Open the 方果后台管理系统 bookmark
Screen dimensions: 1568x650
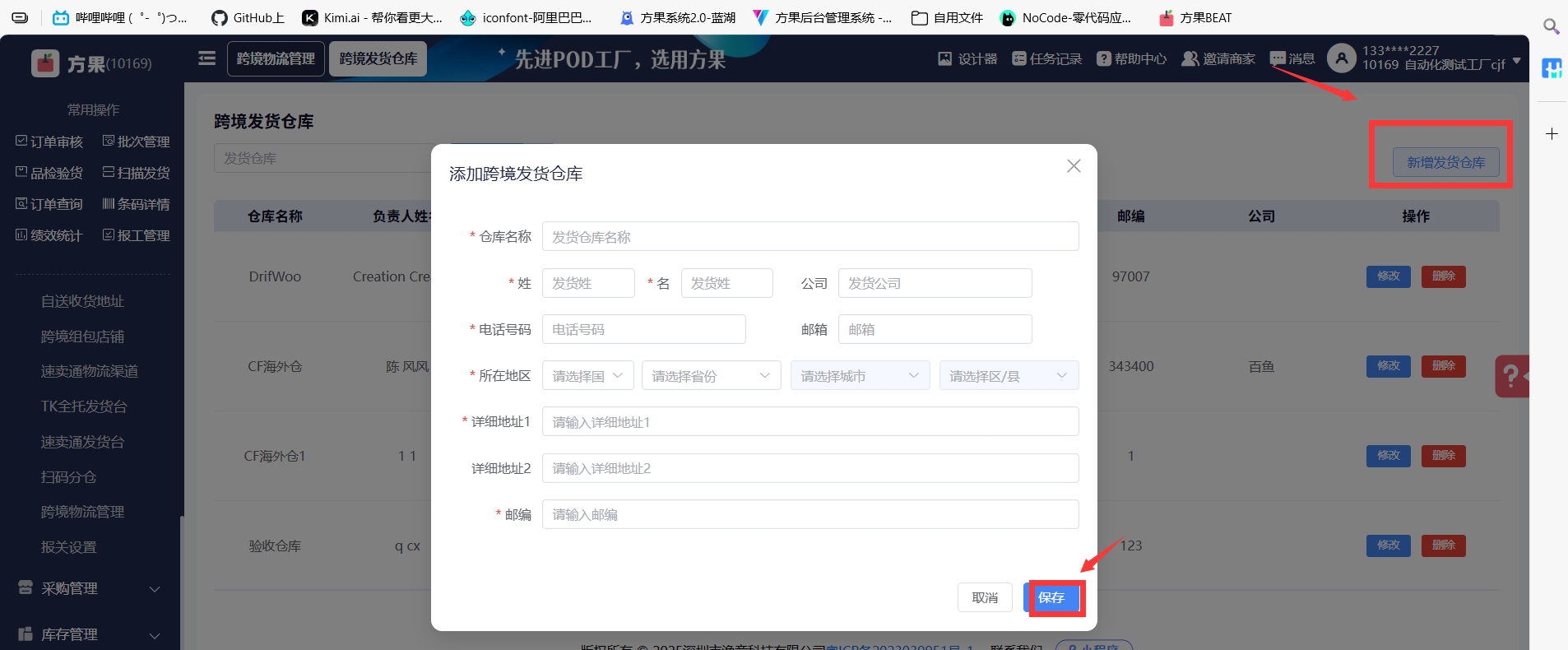coord(822,17)
